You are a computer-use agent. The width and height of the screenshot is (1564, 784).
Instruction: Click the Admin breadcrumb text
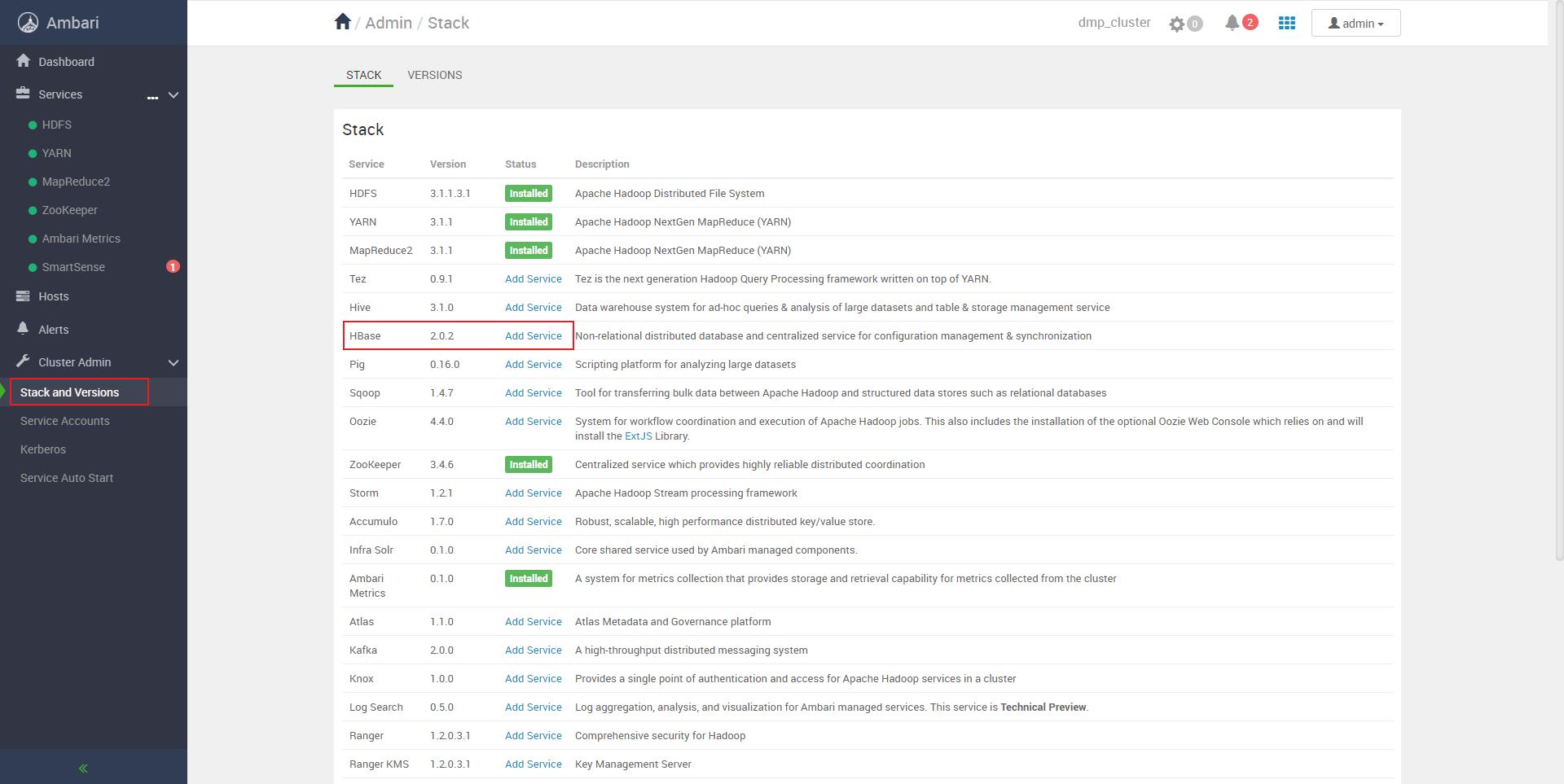point(389,23)
